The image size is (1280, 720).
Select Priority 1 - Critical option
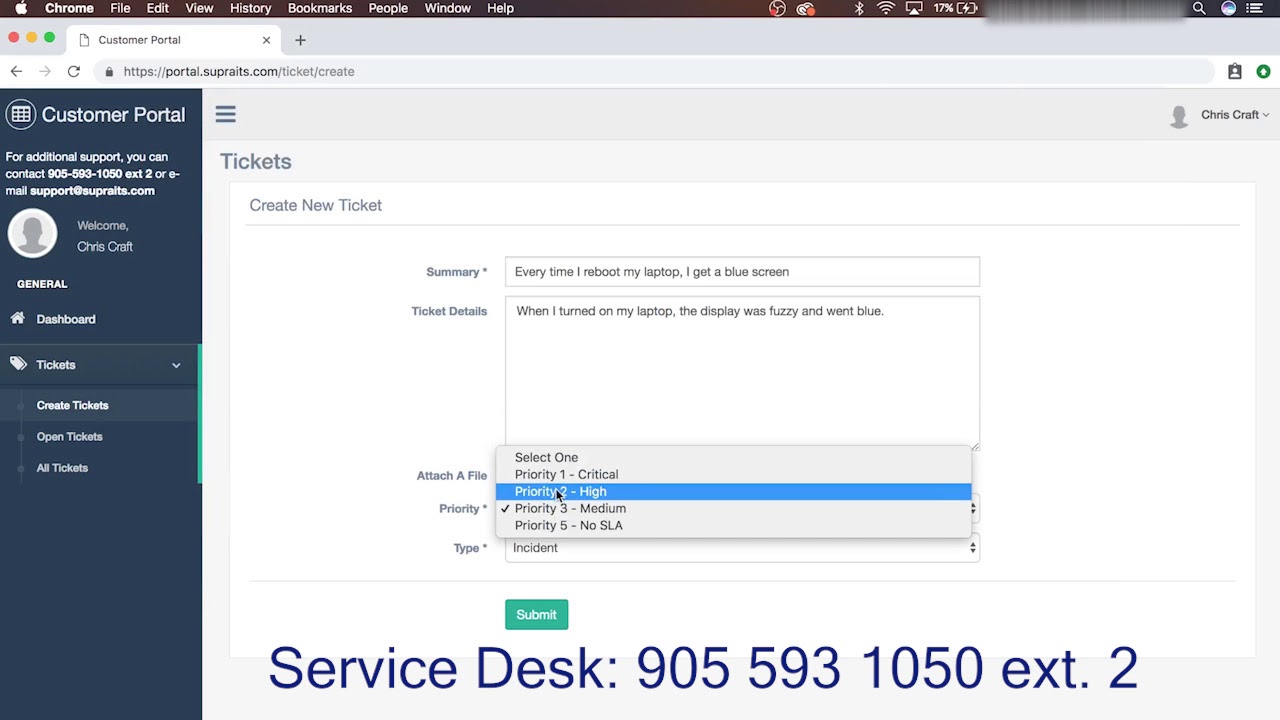(x=733, y=474)
